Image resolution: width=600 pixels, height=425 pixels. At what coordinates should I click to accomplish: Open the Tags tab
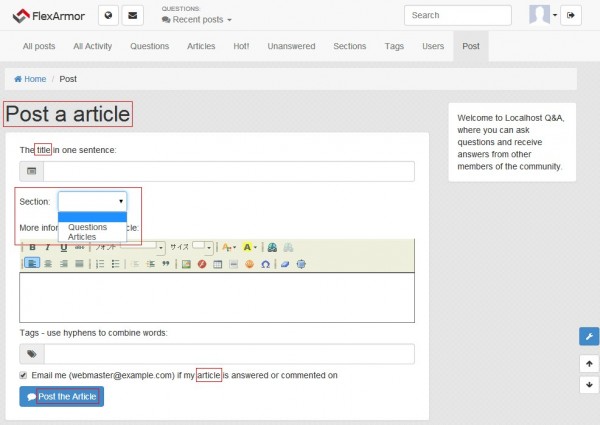tap(394, 46)
